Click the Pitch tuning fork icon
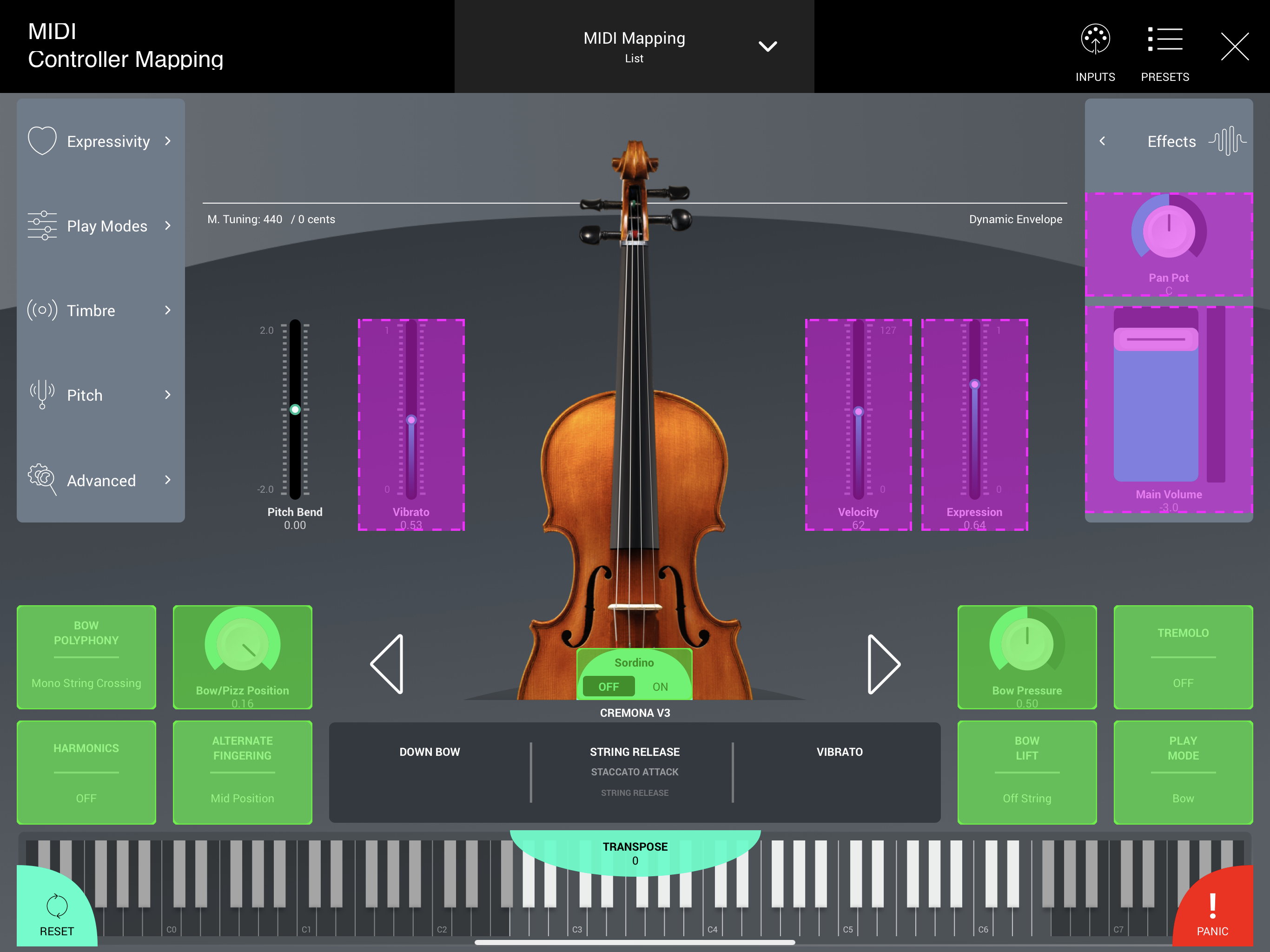 [42, 395]
